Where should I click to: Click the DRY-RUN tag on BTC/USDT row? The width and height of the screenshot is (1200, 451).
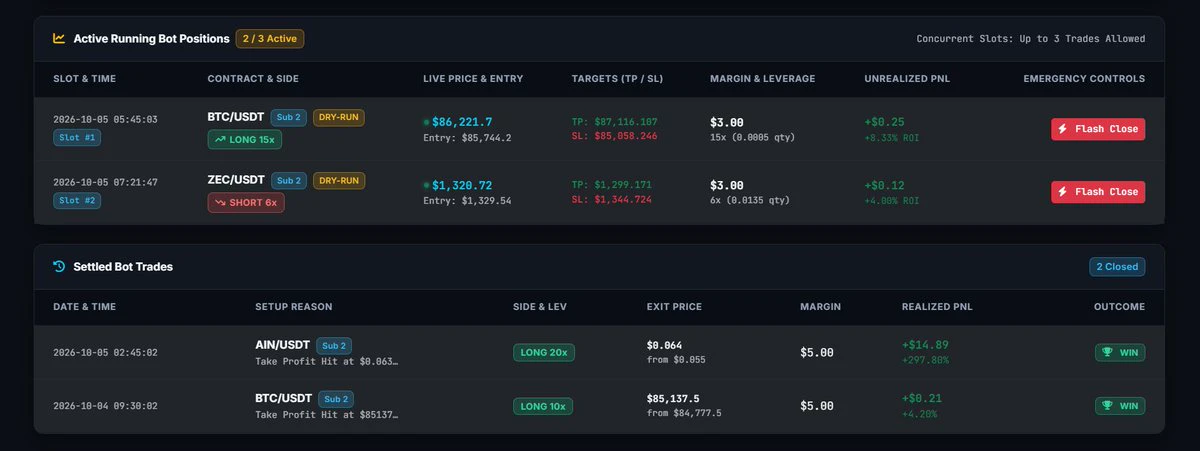pos(339,118)
